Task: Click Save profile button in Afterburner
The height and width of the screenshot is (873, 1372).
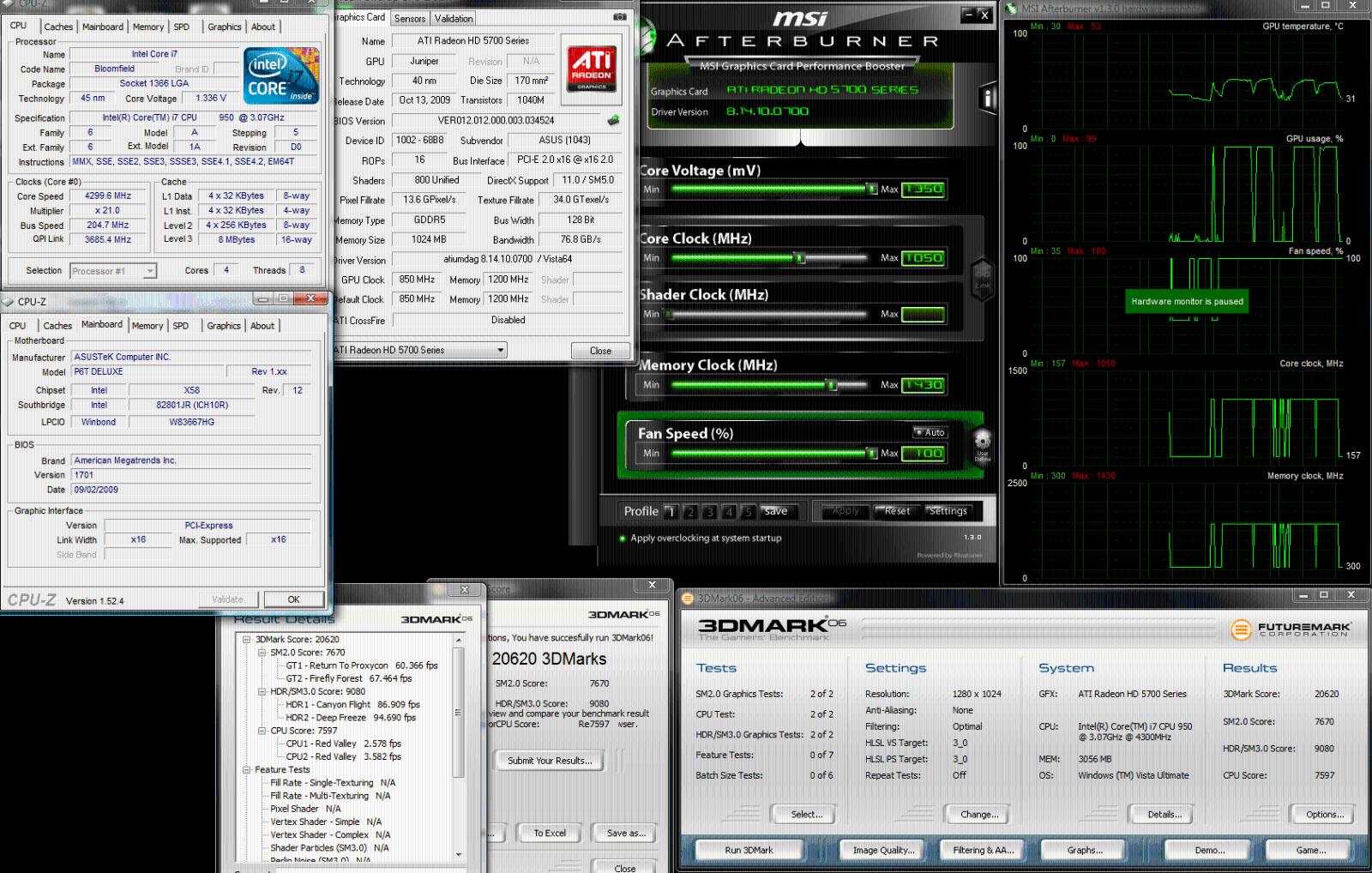Action: 776,511
